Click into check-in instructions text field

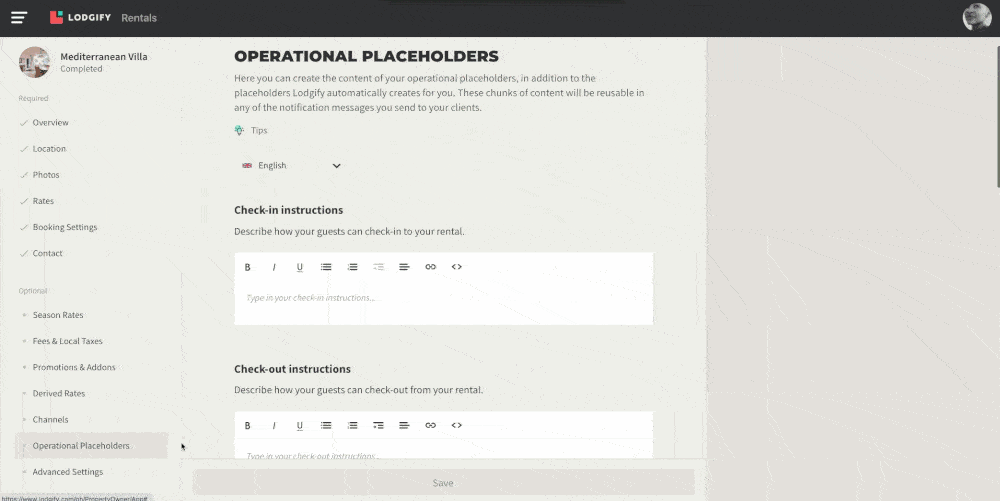click(443, 303)
